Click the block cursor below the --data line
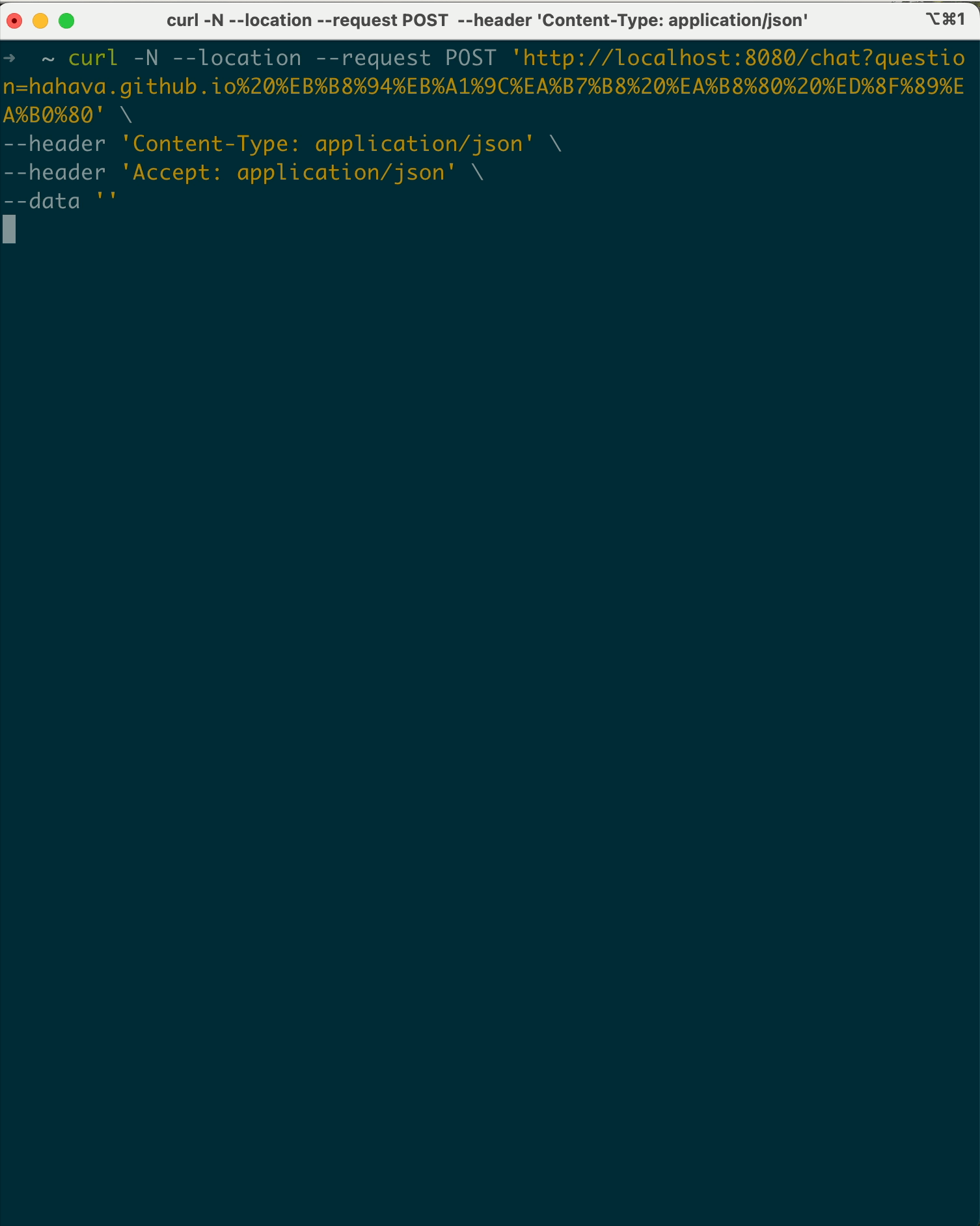This screenshot has height=1226, width=980. pyautogui.click(x=9, y=229)
